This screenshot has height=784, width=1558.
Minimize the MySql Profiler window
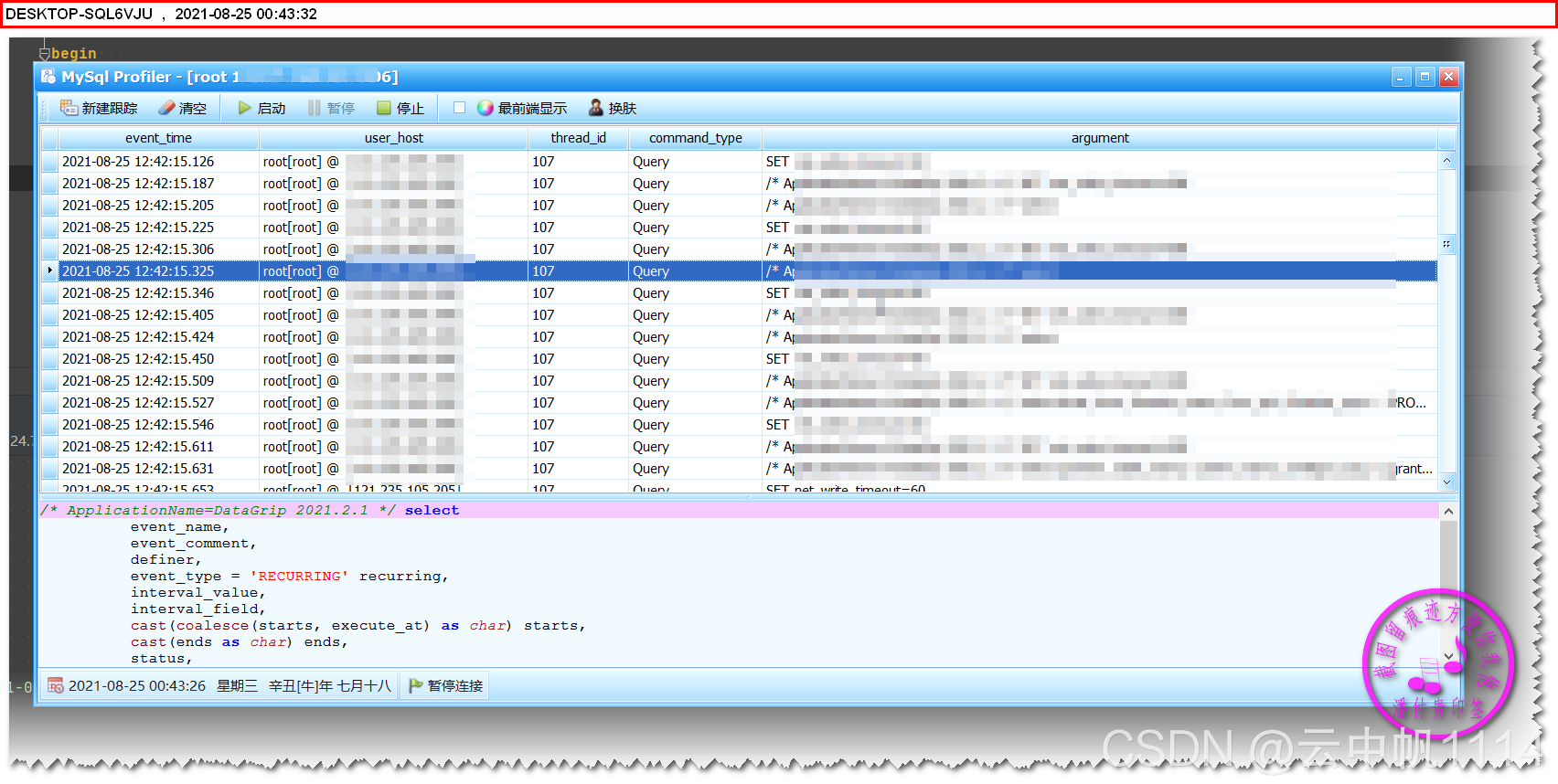pos(1401,78)
